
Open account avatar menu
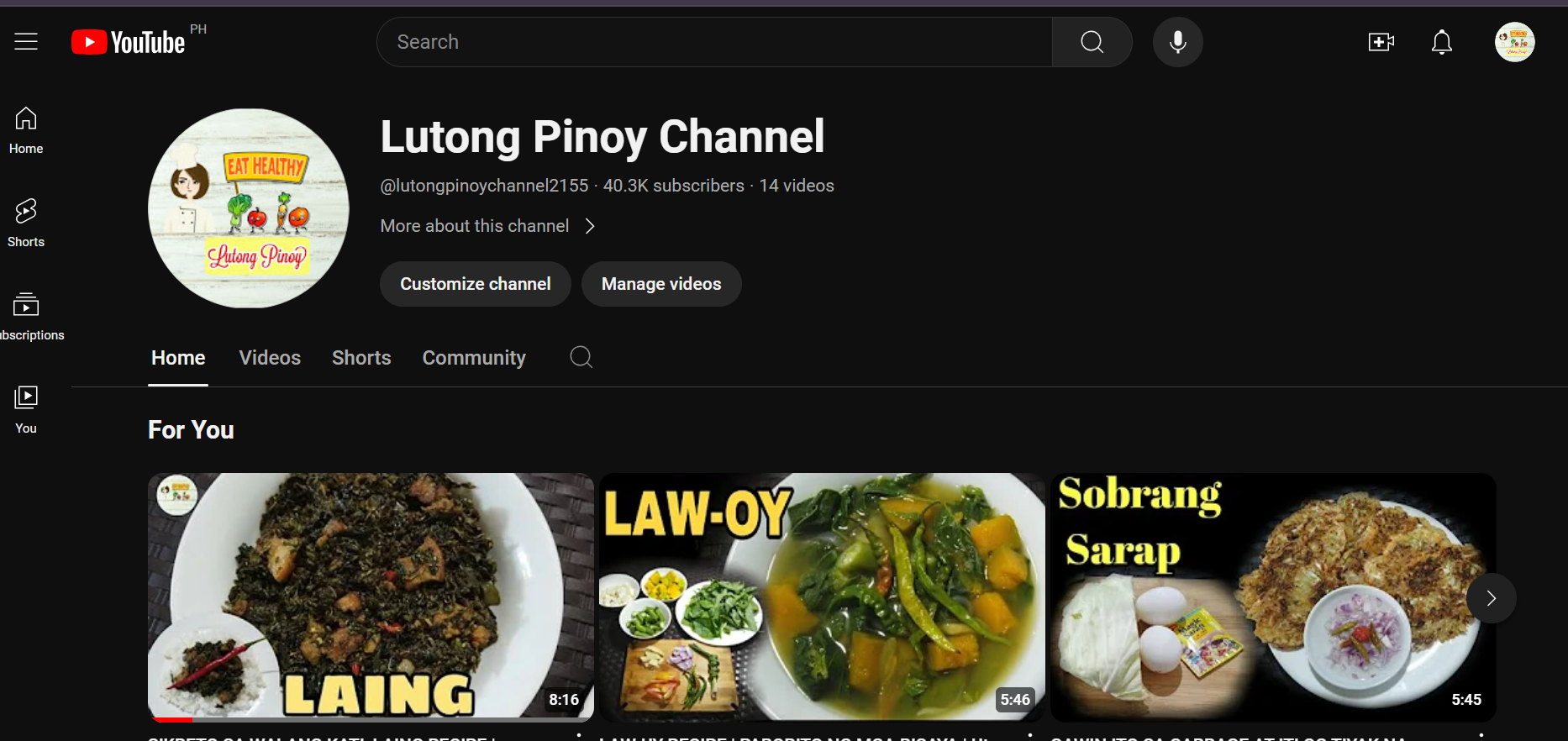coord(1514,42)
